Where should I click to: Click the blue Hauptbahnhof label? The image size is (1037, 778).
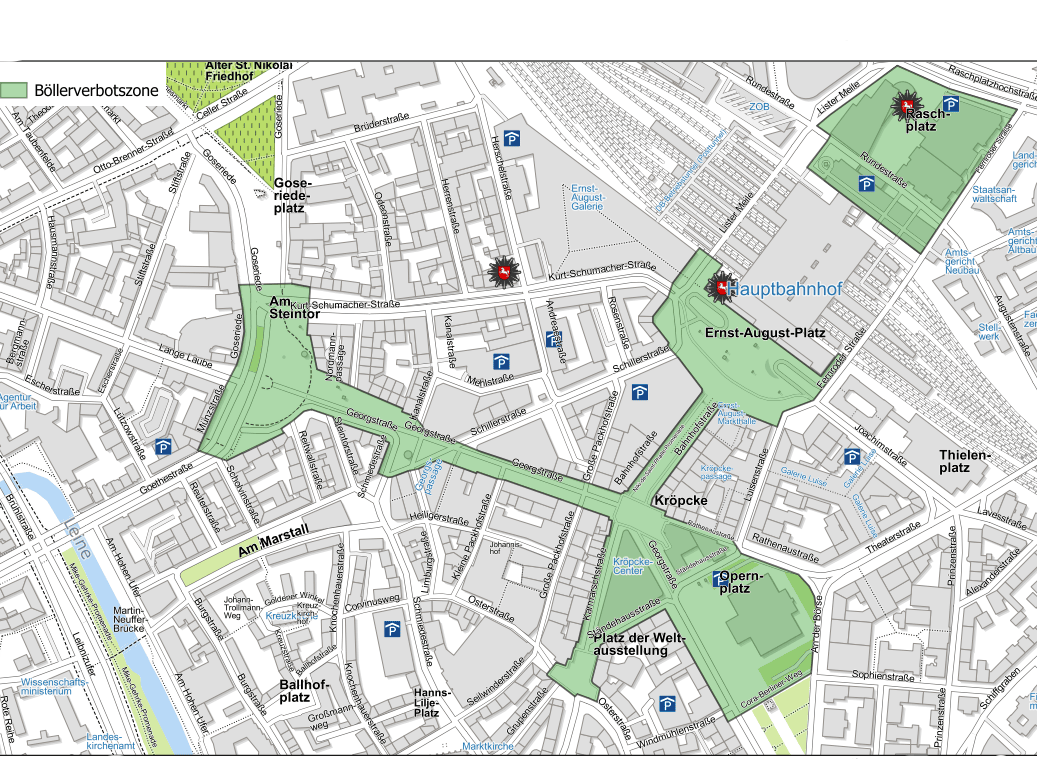pyautogui.click(x=785, y=289)
